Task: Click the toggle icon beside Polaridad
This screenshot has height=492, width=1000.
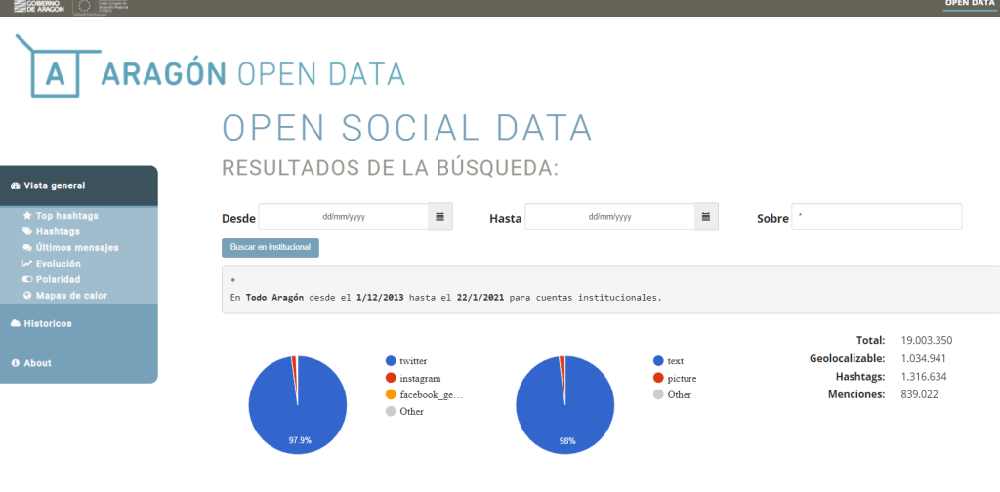Action: pyautogui.click(x=27, y=280)
